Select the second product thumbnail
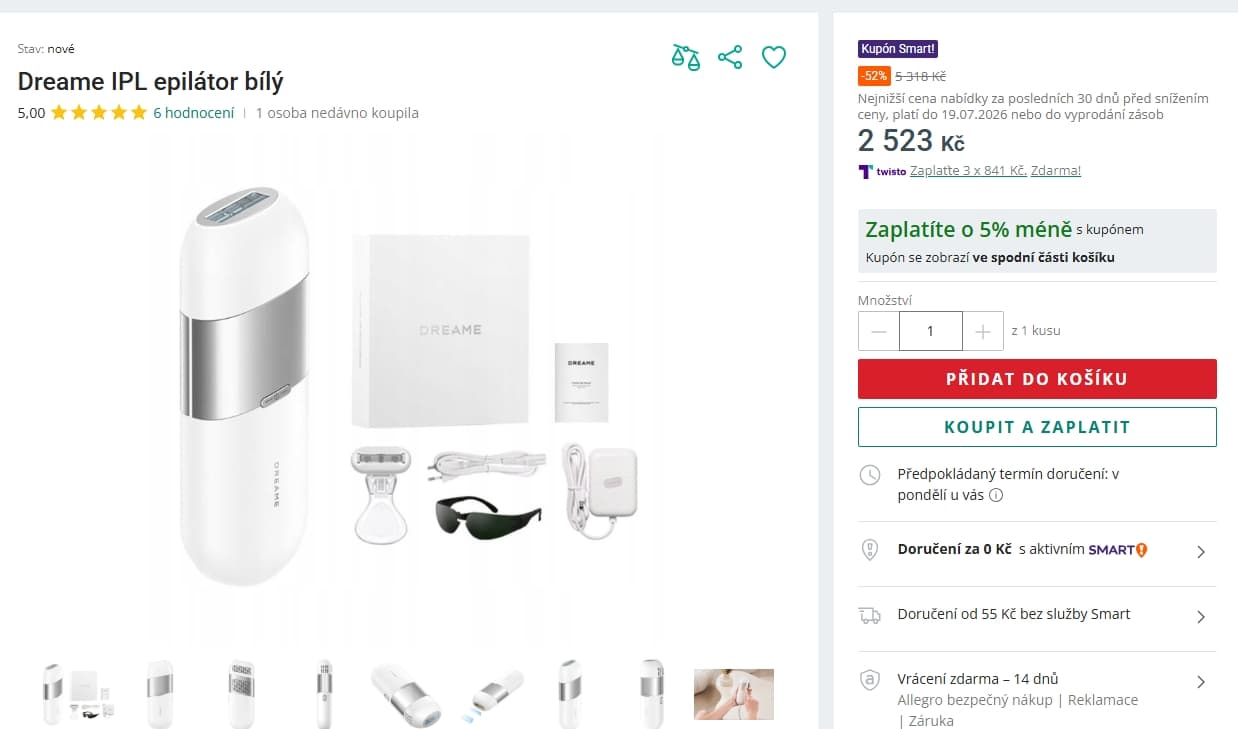This screenshot has width=1238, height=729. tap(160, 694)
